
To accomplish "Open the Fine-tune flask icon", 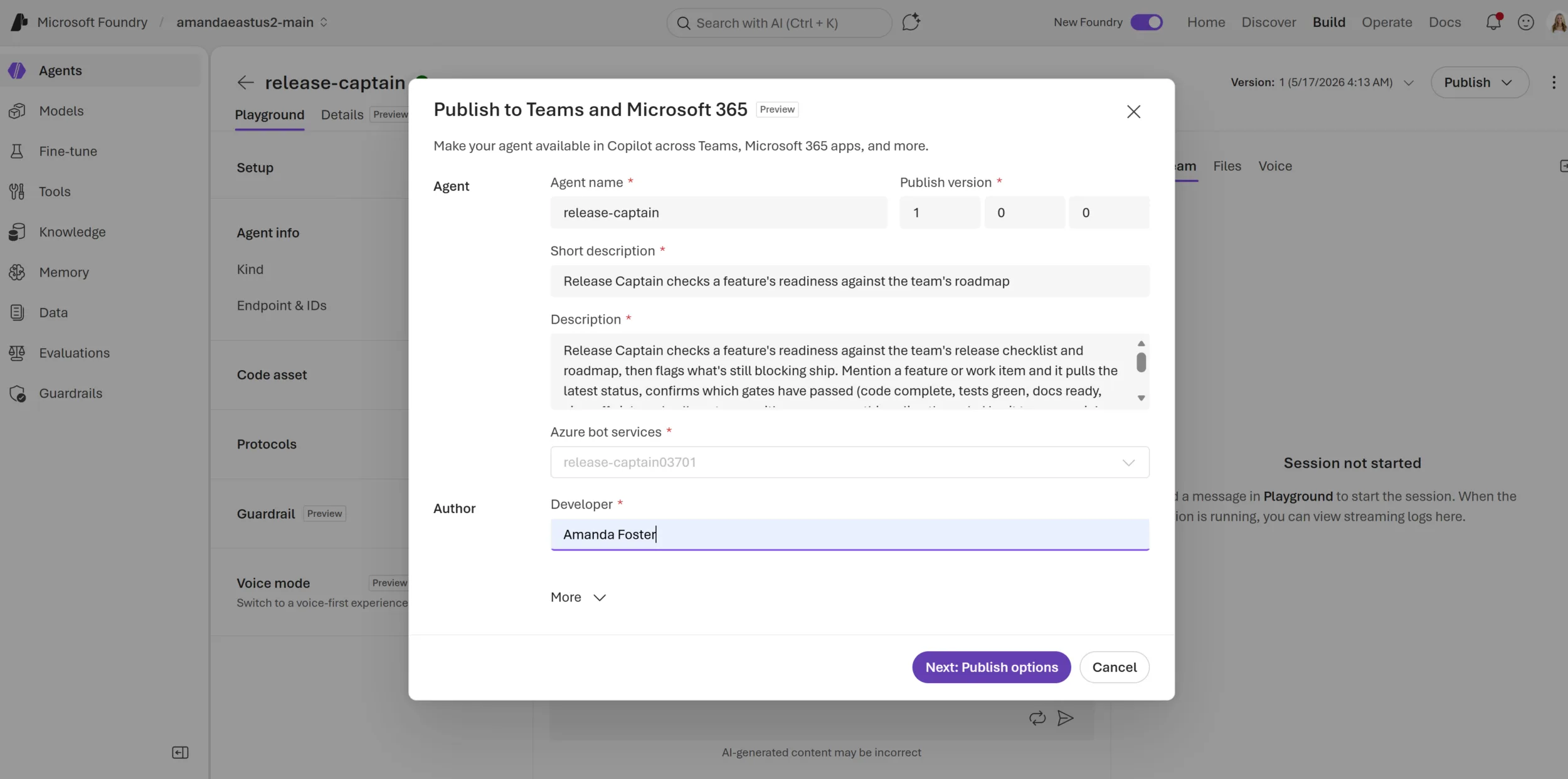I will [17, 151].
